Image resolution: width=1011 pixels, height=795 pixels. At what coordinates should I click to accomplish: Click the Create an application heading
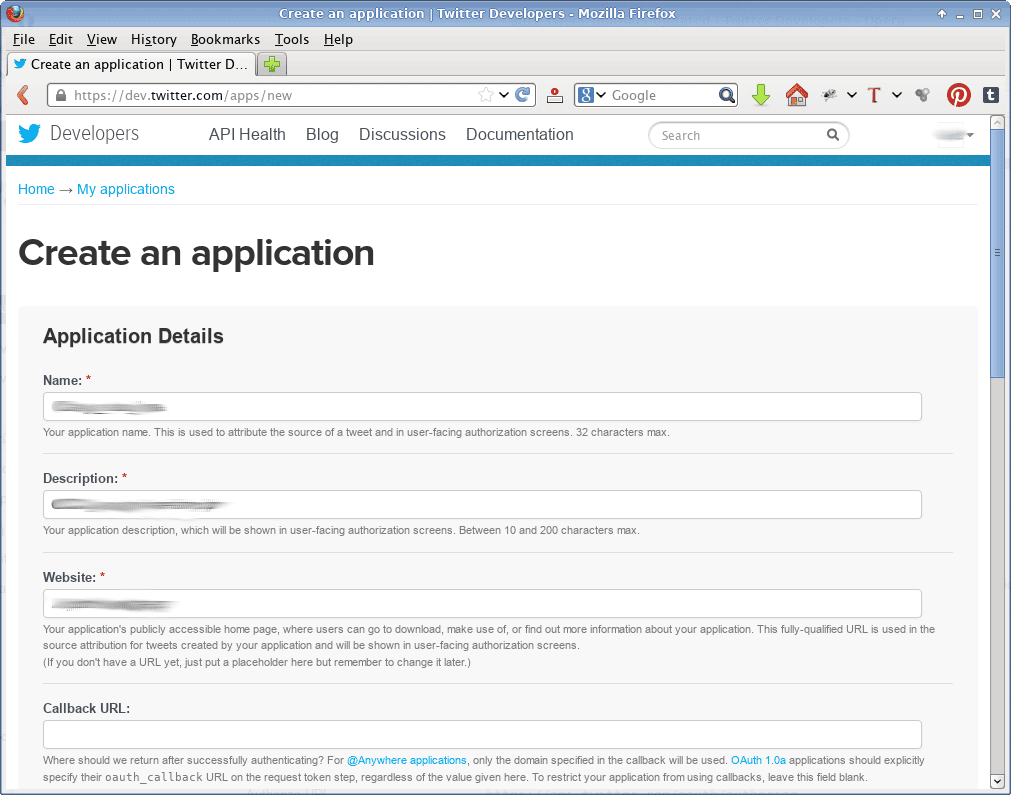(x=196, y=253)
